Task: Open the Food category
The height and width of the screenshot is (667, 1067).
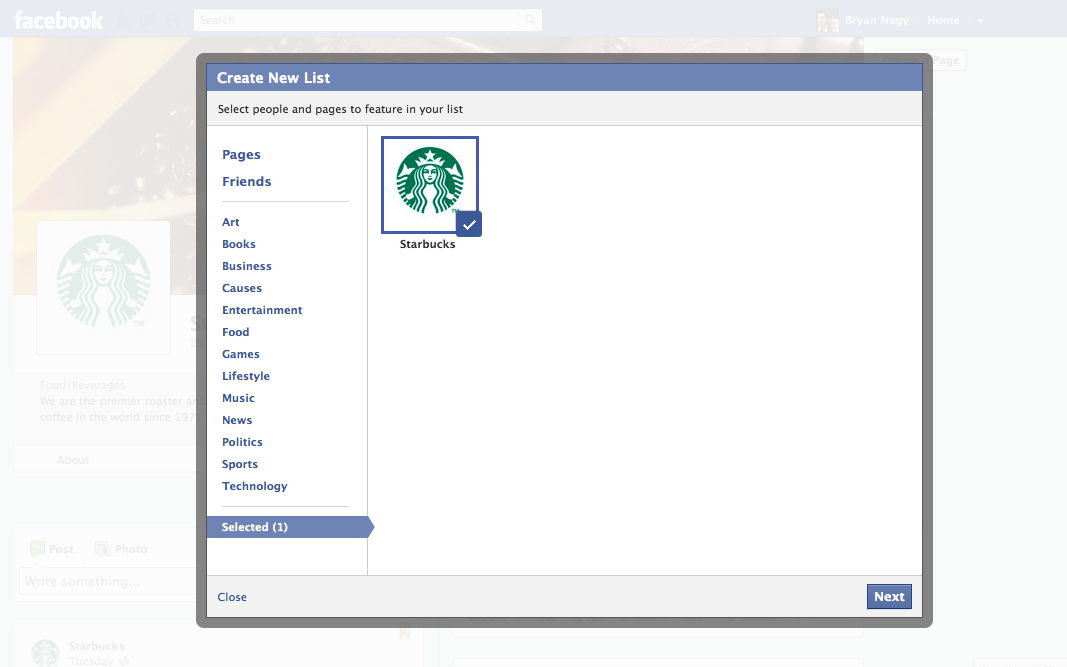Action: 236,332
